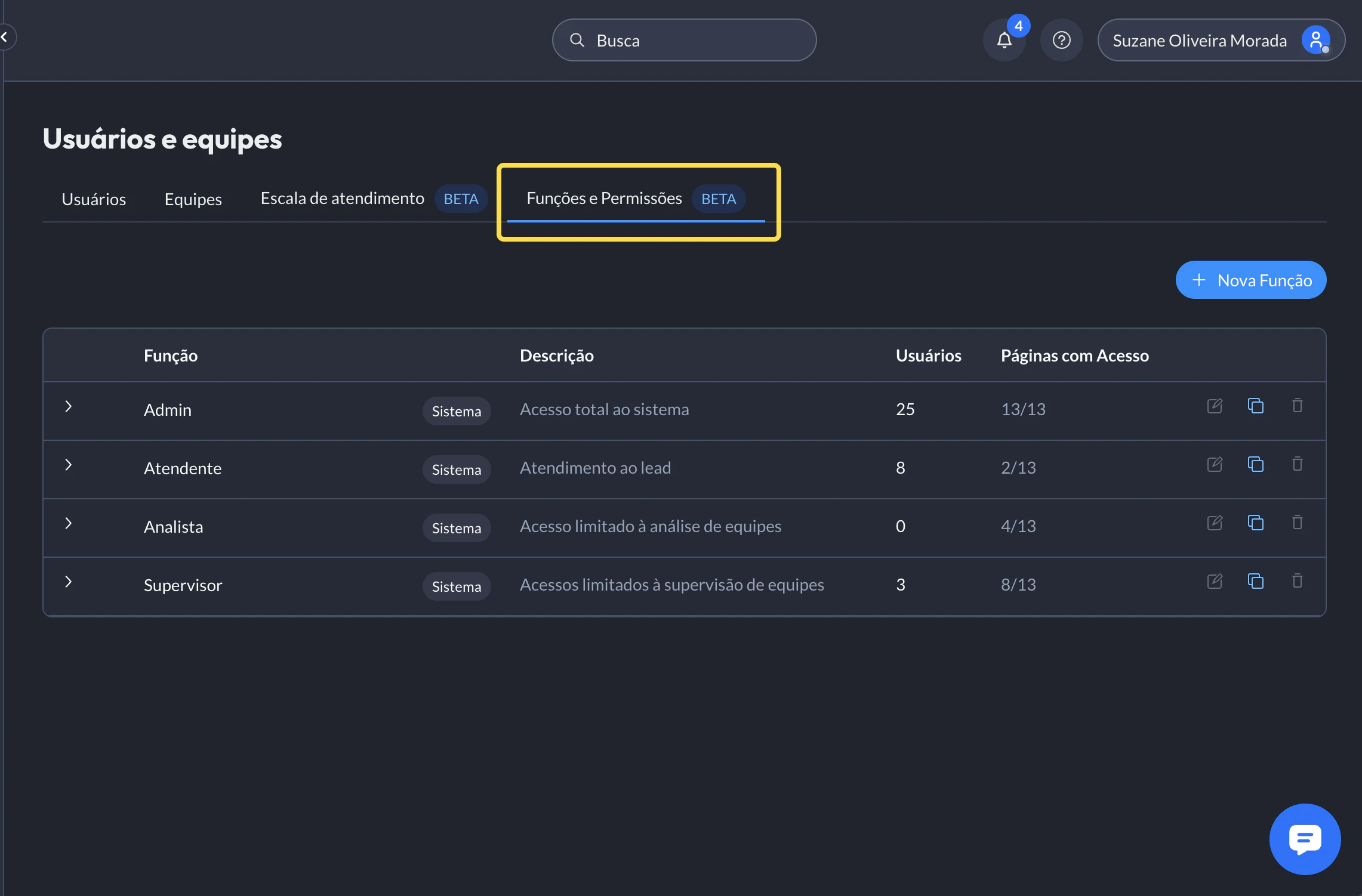The image size is (1362, 896).
Task: Delete the Atendente role
Action: pyautogui.click(x=1297, y=465)
